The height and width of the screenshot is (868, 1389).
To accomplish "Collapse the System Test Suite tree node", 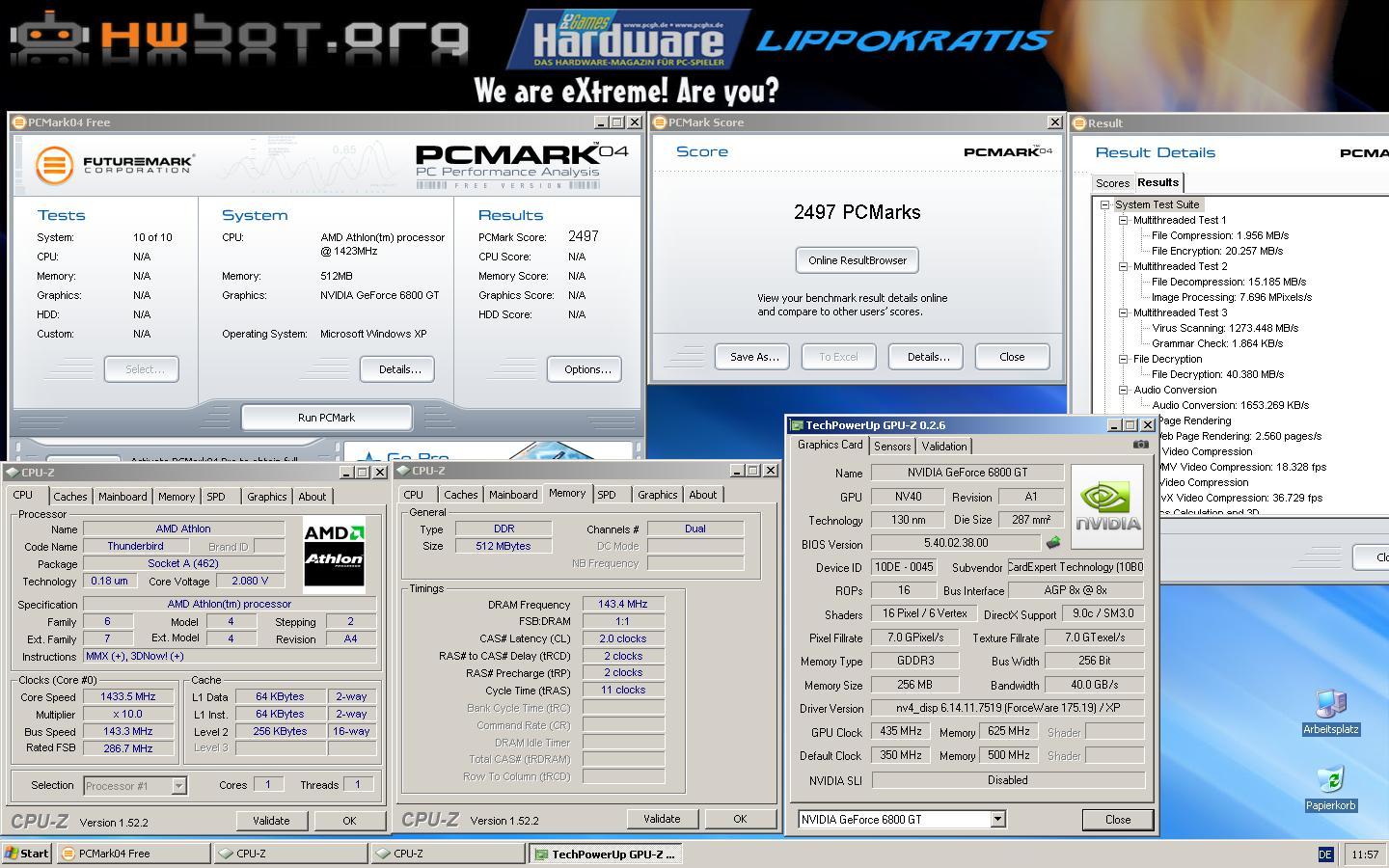I will tap(1105, 204).
